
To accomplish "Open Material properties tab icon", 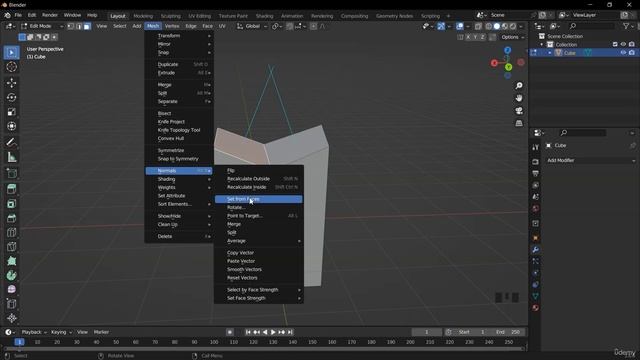I will pos(536,308).
